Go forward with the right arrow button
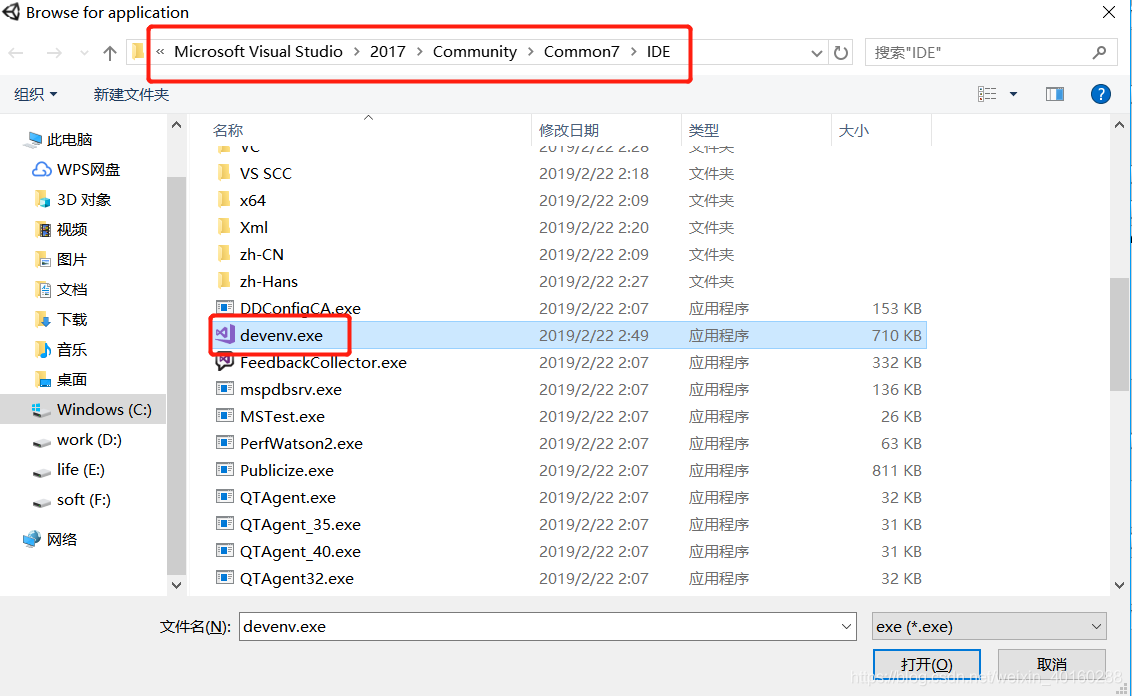Screen dimensions: 1132x696 (x=54, y=53)
